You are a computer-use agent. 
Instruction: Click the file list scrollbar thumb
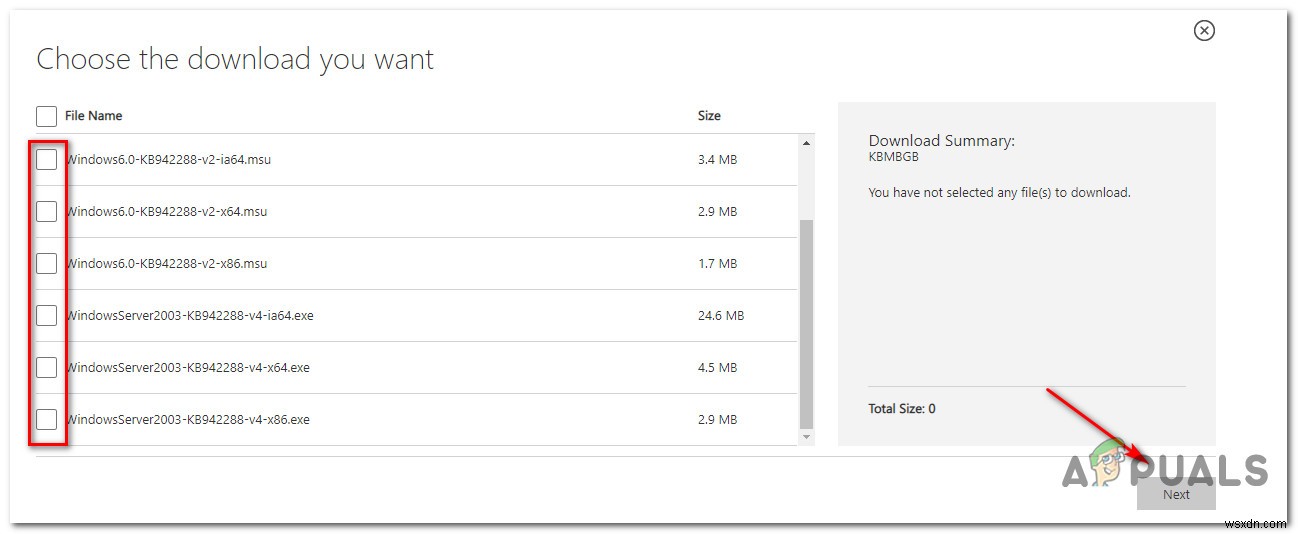point(806,320)
